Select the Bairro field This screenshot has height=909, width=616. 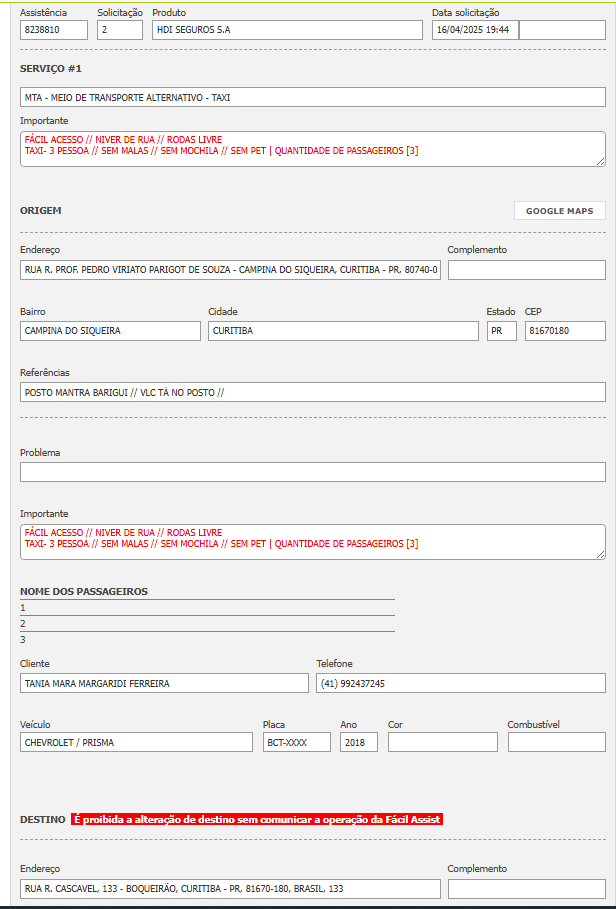pos(110,331)
